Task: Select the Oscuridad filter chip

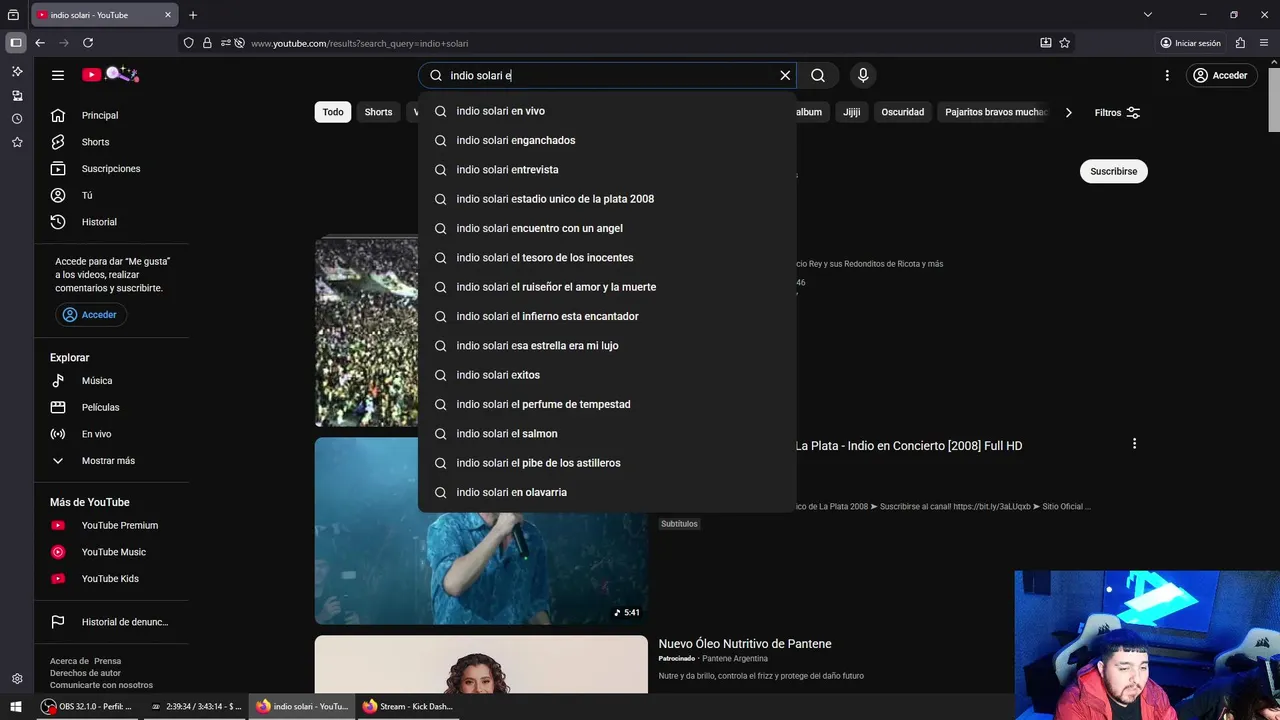Action: point(902,112)
